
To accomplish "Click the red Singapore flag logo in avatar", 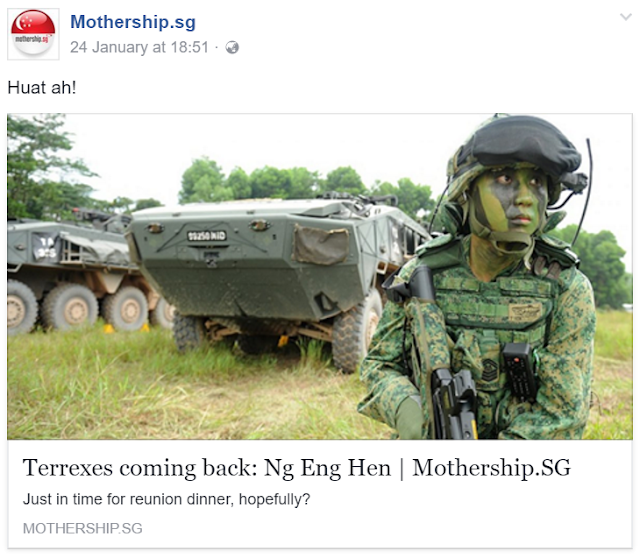I will (33, 24).
